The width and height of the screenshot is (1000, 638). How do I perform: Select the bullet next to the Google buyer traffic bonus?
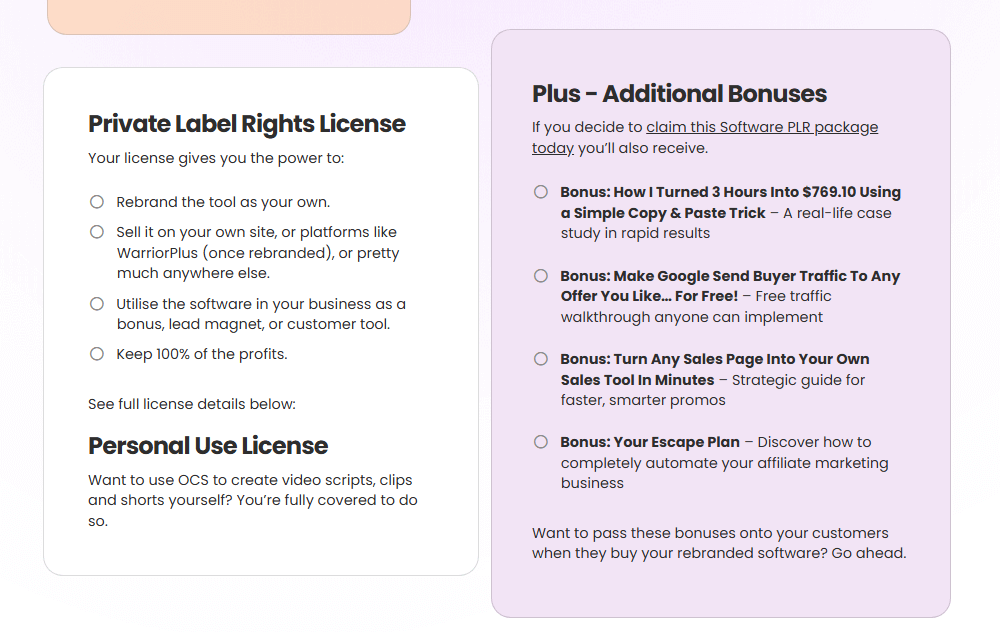click(x=541, y=276)
